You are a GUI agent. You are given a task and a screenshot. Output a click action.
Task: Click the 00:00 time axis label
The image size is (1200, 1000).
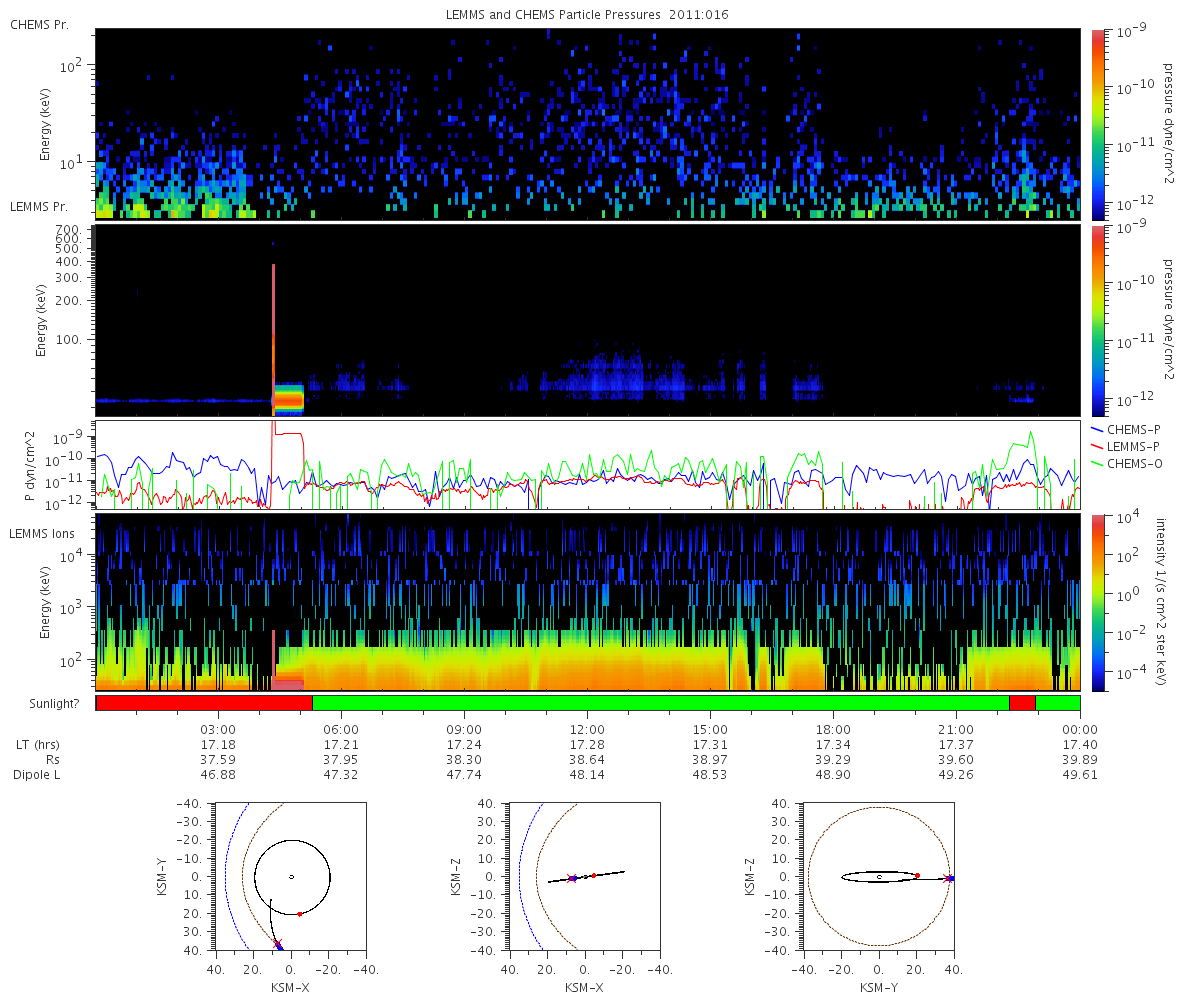click(1080, 729)
